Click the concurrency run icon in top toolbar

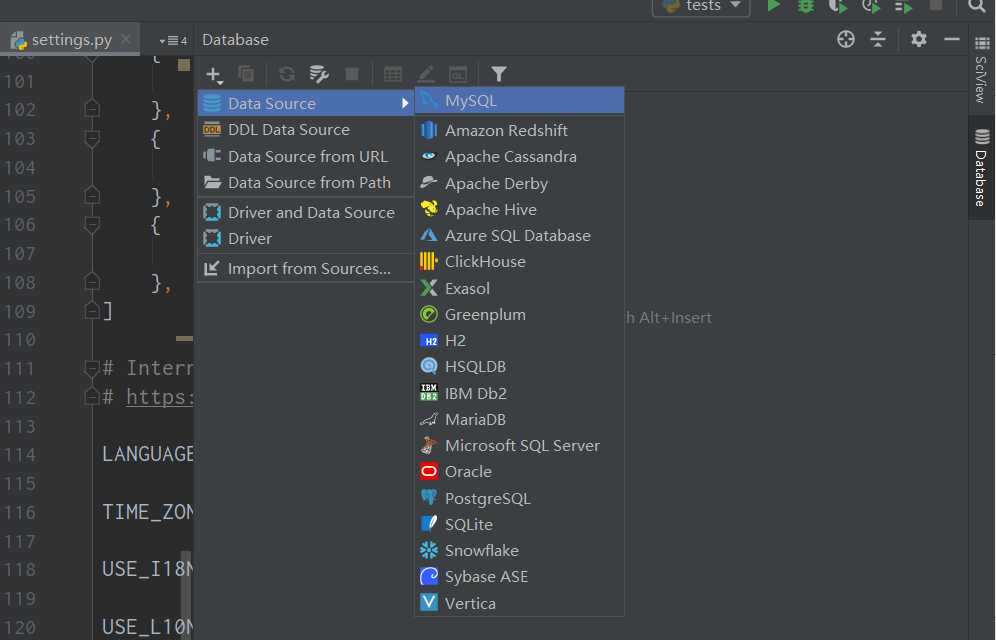pos(903,7)
